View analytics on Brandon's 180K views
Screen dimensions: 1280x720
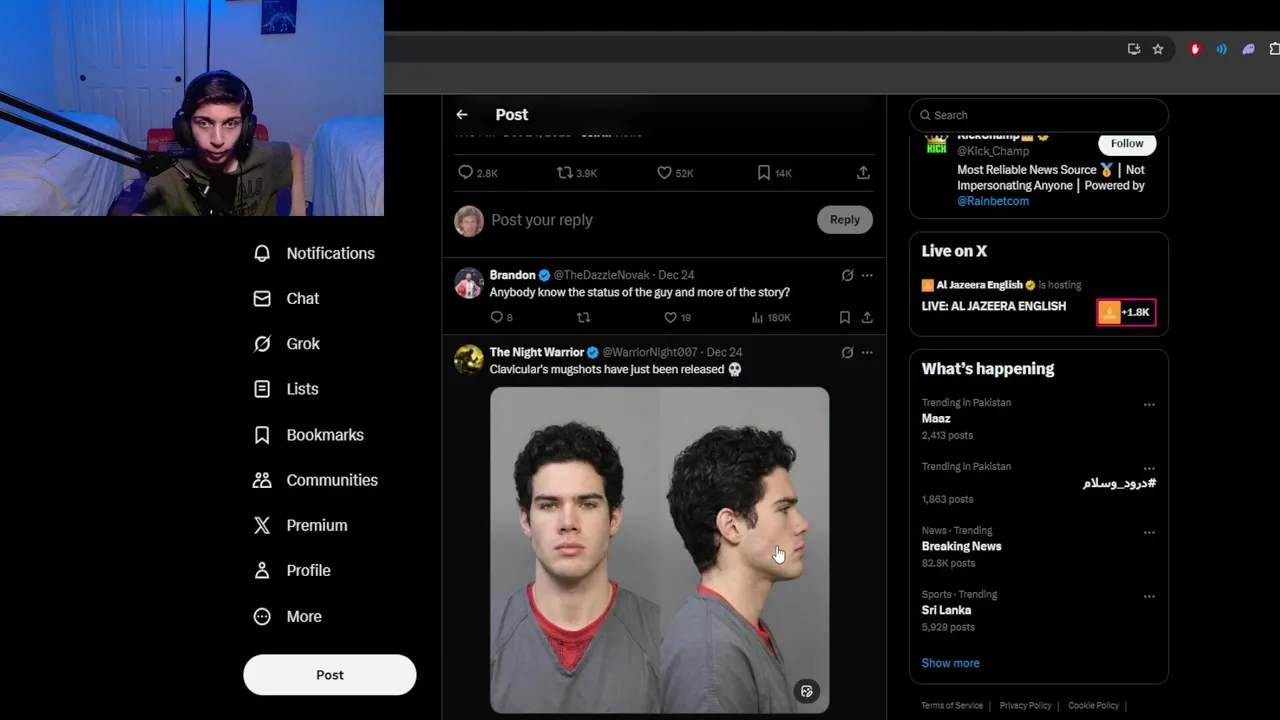click(x=771, y=317)
